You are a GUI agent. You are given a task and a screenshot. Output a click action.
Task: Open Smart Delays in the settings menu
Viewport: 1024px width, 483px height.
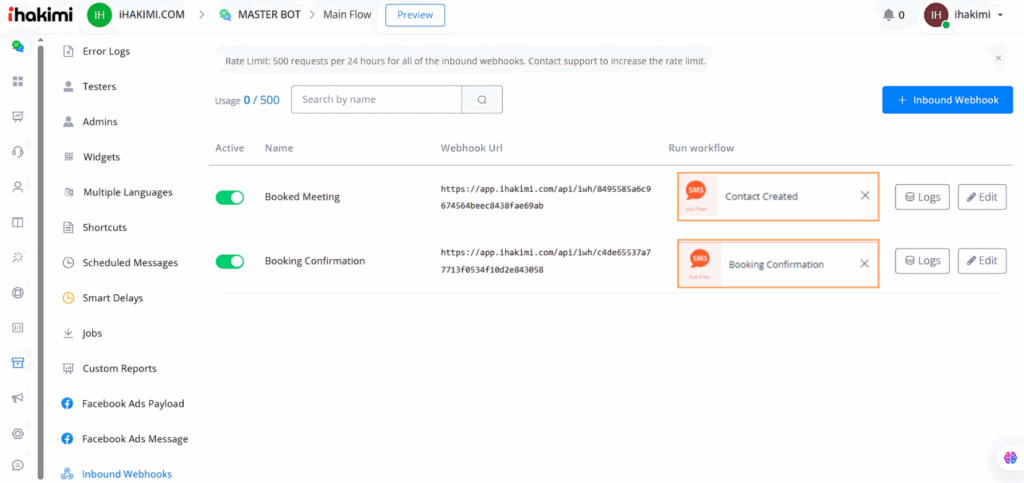(112, 298)
